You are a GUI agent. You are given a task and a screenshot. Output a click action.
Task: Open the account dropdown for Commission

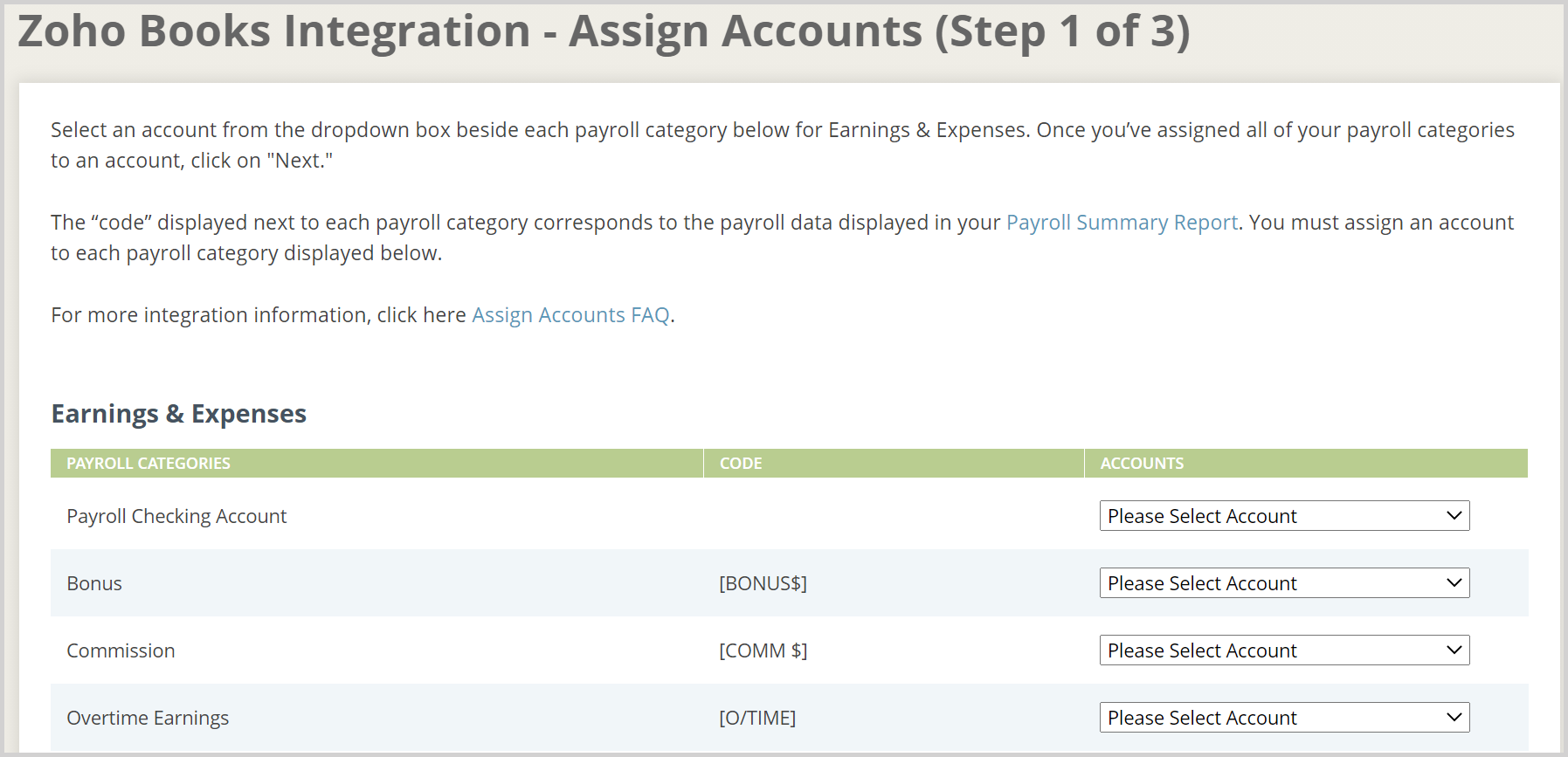pyautogui.click(x=1282, y=650)
